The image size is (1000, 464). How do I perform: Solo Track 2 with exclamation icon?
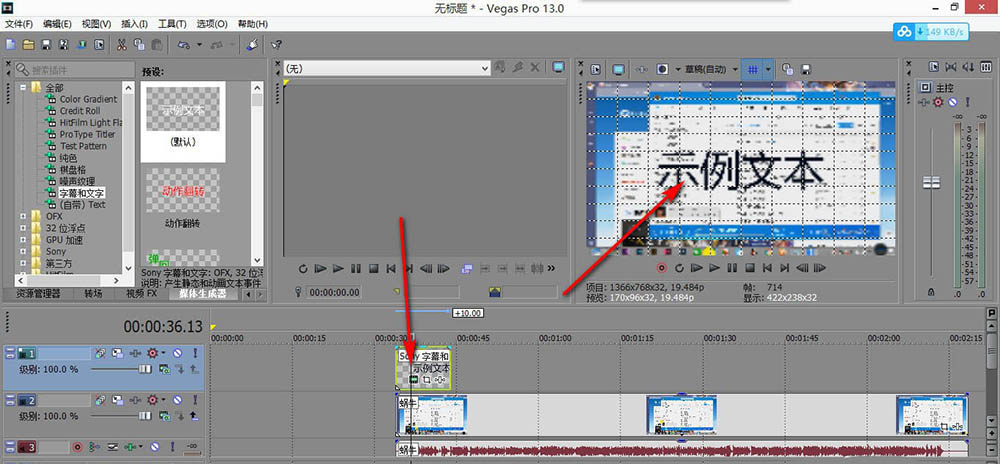195,400
